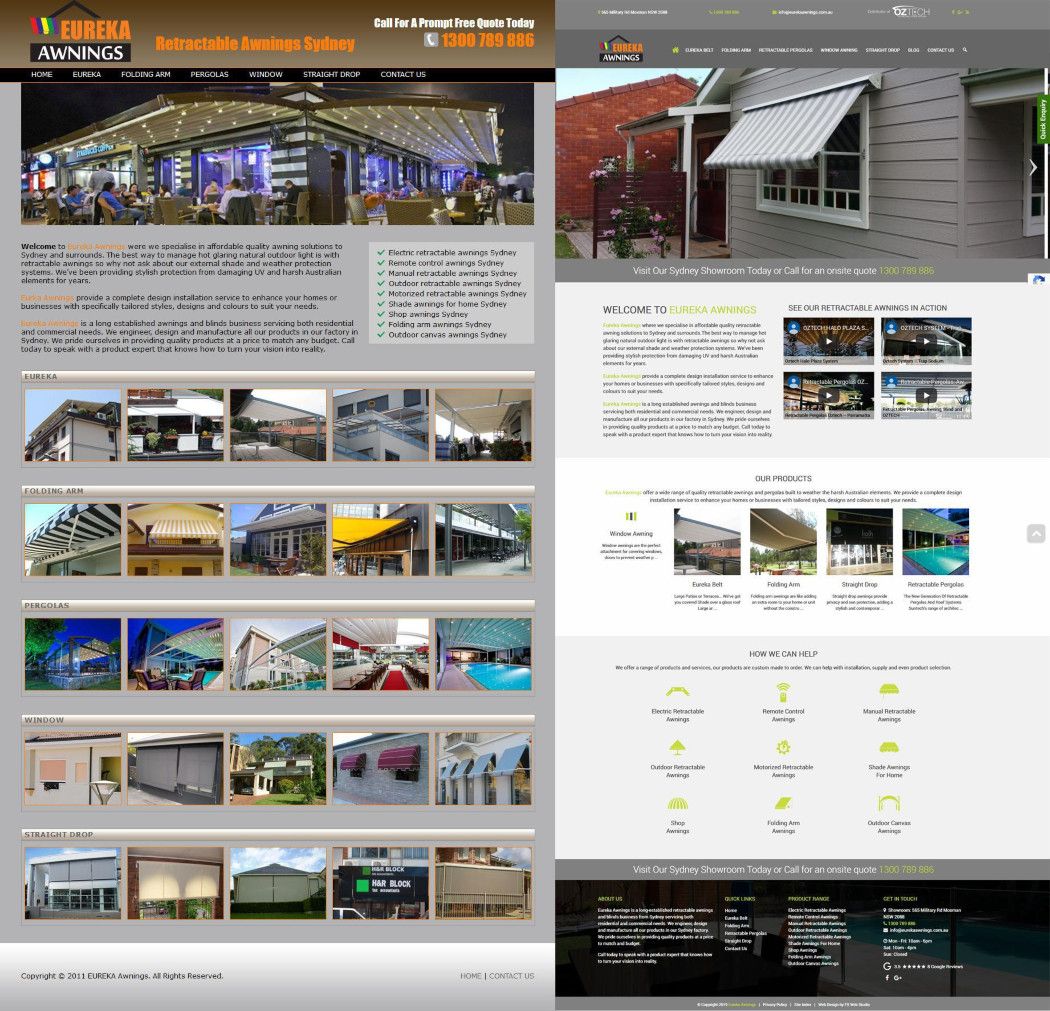Click the reCAPTCHA badge on the right edge
The height and width of the screenshot is (1011, 1050).
pyautogui.click(x=1039, y=281)
